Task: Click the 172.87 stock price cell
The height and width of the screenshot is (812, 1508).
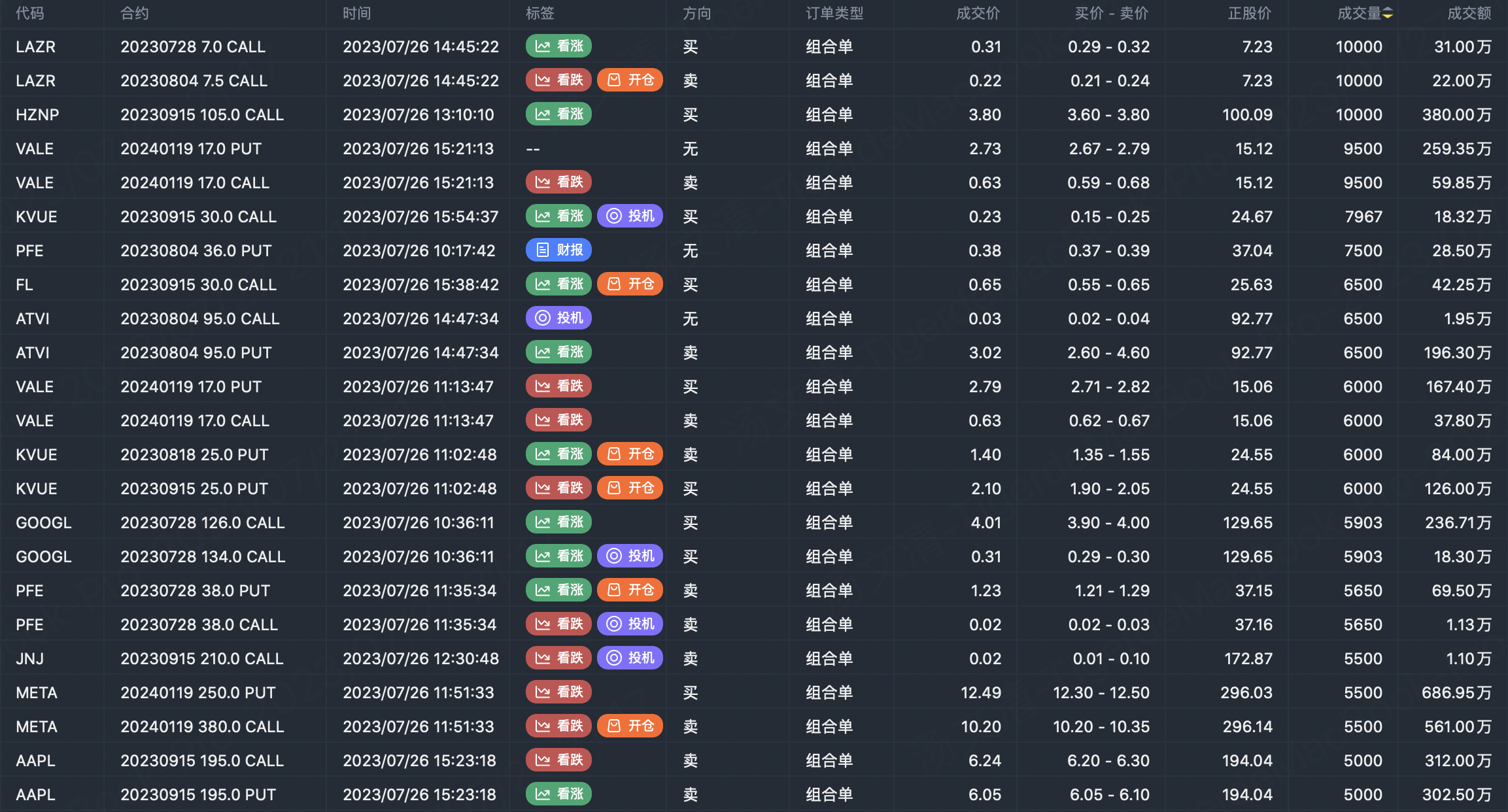Action: 1248,658
